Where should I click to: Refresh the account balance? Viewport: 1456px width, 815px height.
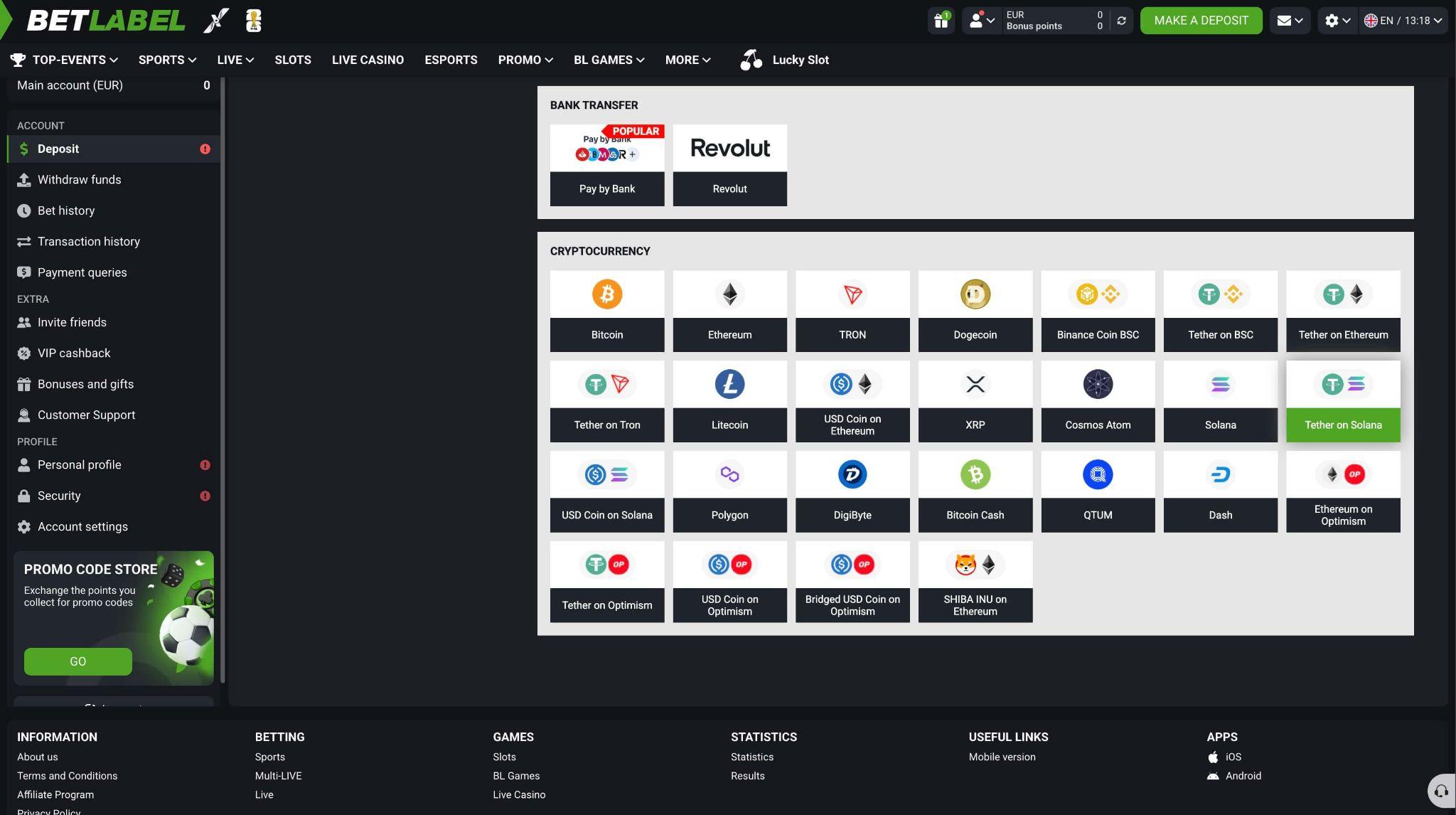(1121, 21)
